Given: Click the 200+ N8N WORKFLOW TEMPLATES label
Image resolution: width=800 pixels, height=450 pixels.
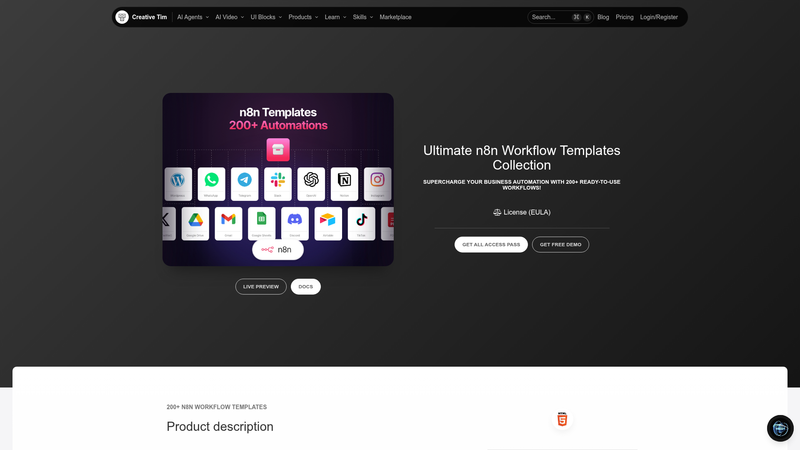Looking at the screenshot, I should tap(216, 407).
